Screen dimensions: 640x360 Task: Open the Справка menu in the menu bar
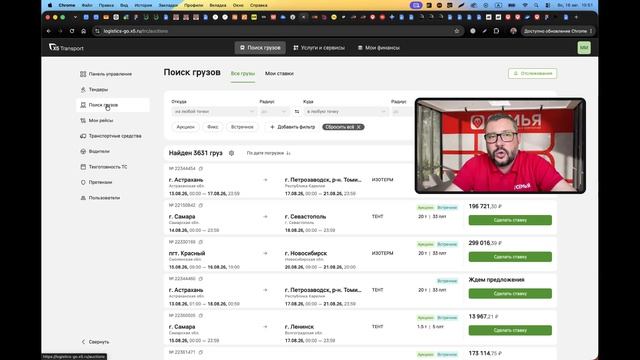(258, 5)
